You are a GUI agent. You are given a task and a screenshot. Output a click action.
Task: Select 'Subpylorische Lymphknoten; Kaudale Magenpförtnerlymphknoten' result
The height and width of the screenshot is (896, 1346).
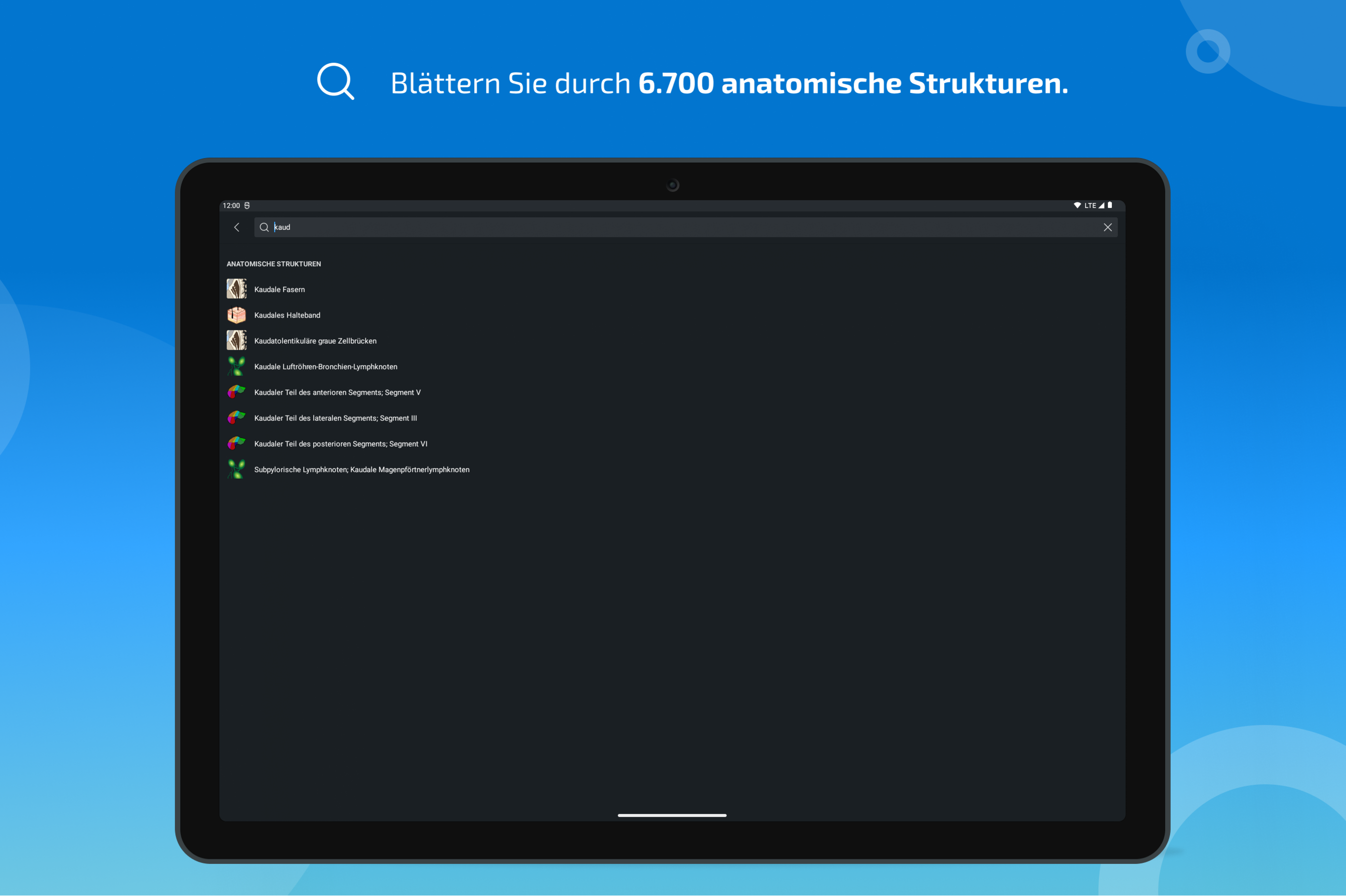362,470
